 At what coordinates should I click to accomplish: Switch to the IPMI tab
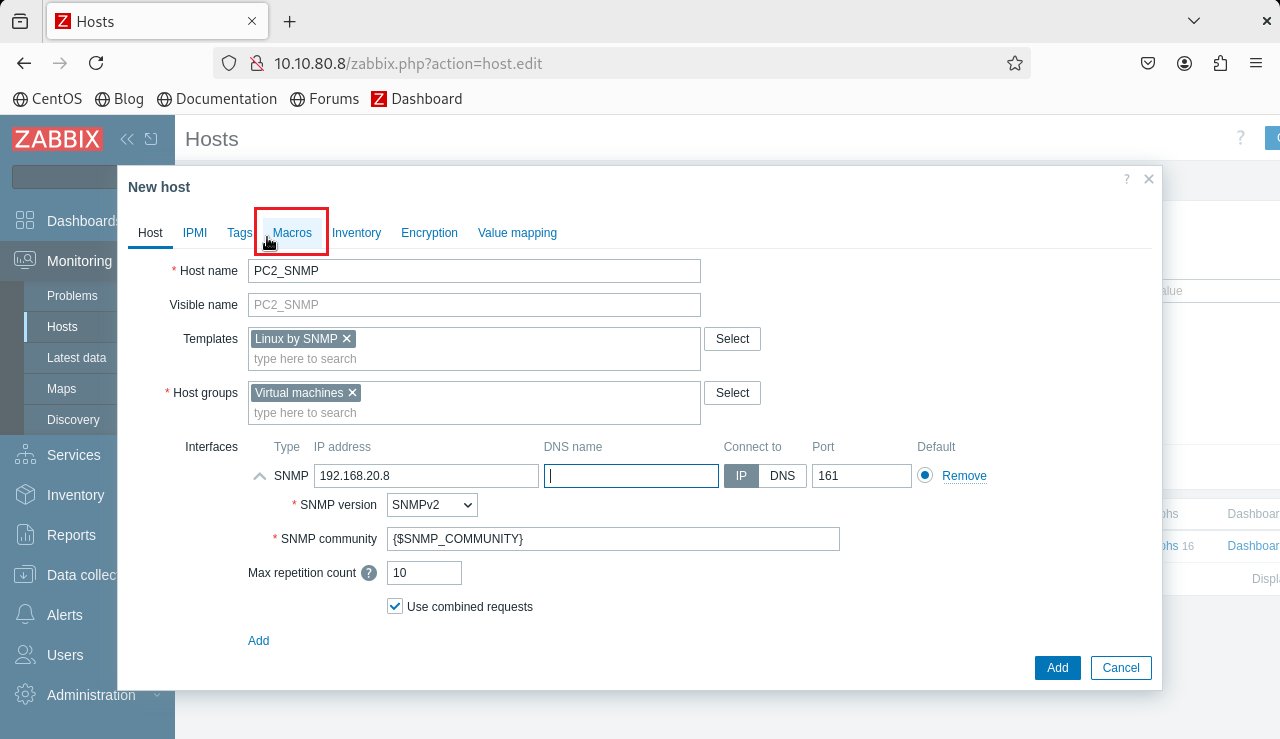tap(195, 233)
